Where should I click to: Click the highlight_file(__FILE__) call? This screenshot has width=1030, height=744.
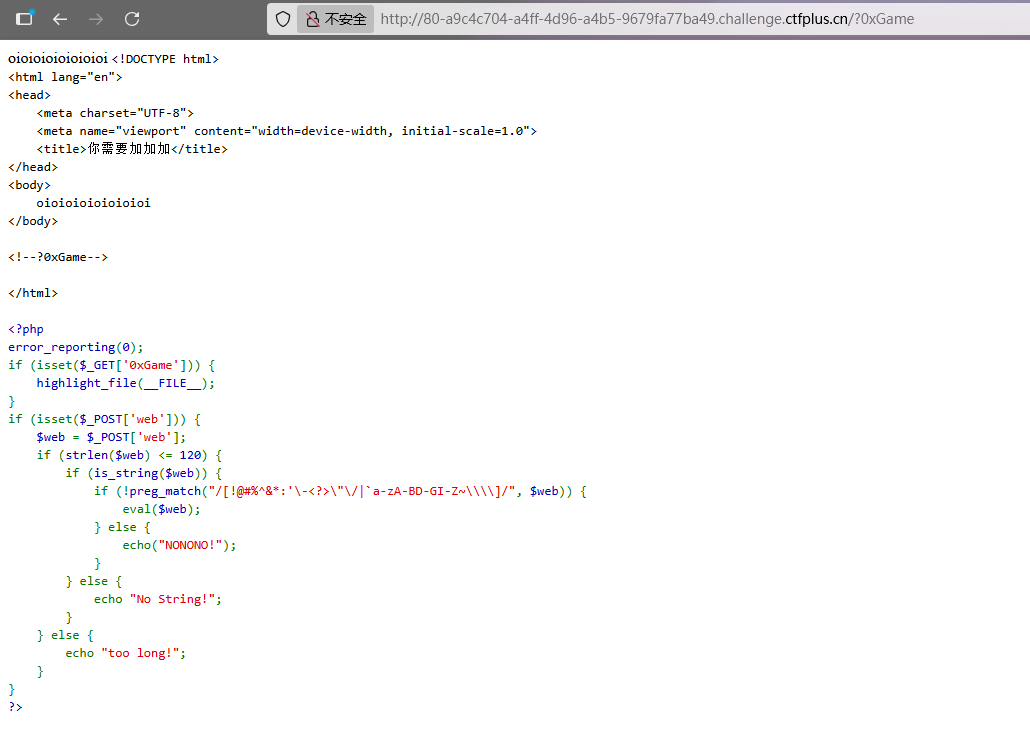click(125, 383)
